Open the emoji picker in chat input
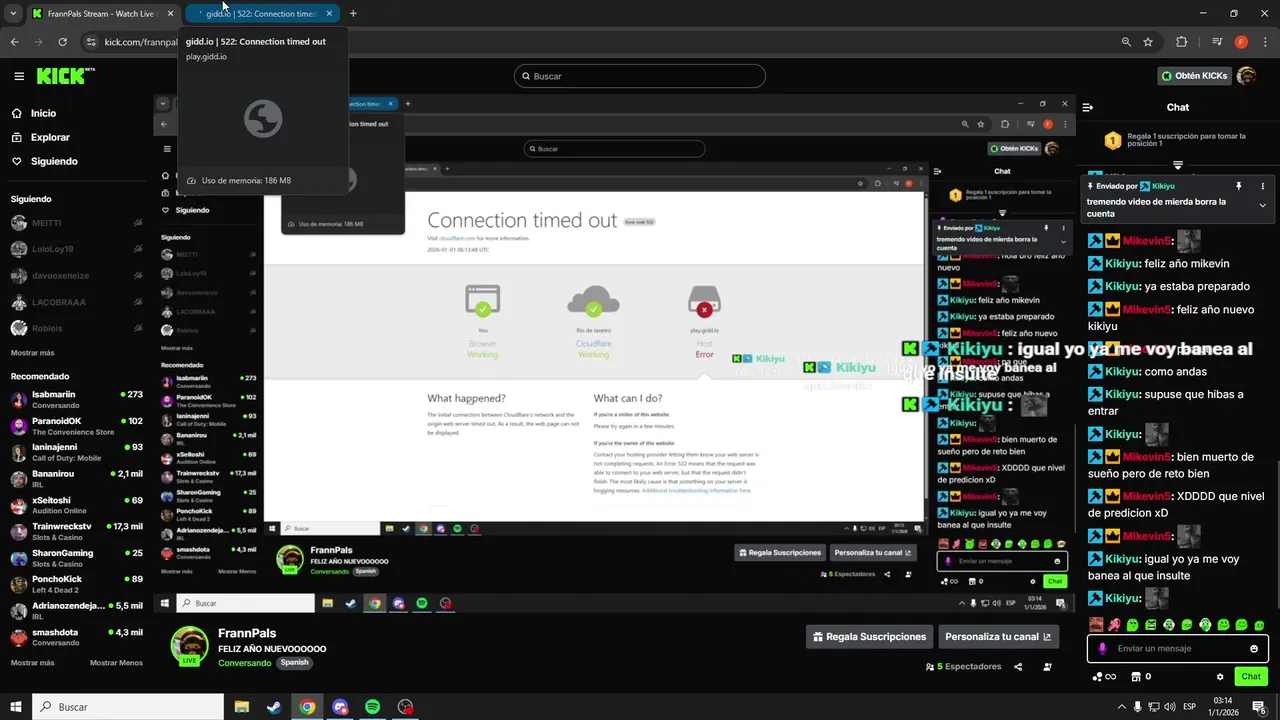The image size is (1280, 720). 1254,649
